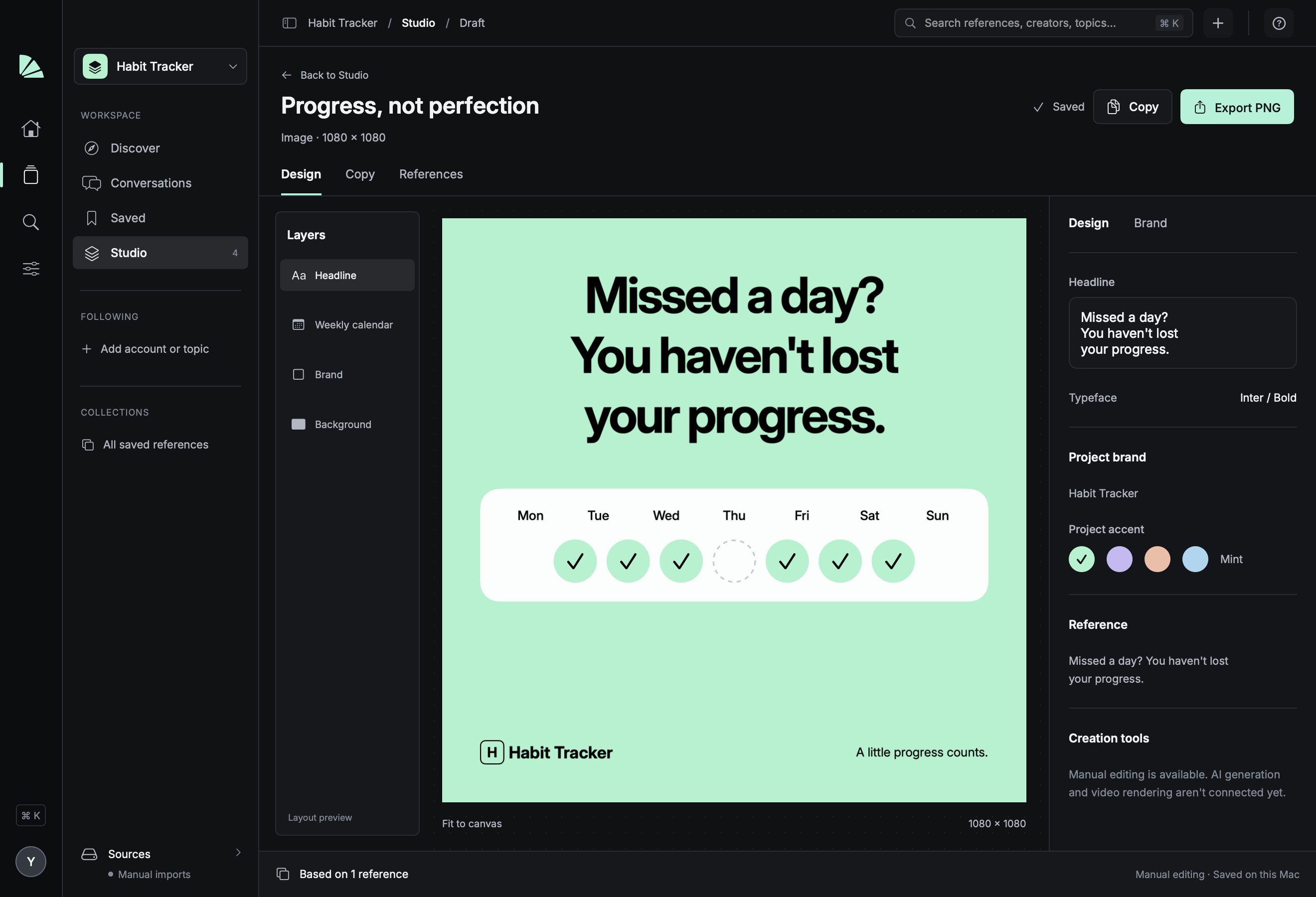Choose the peach accent swatch
Image resolution: width=1316 pixels, height=897 pixels.
click(1157, 559)
